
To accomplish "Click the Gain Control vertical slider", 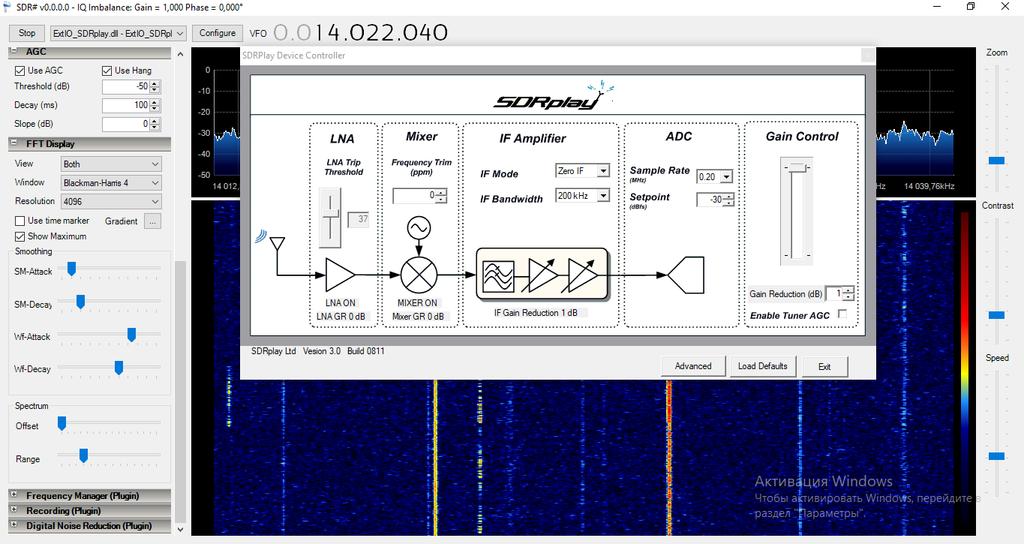I will pos(797,212).
